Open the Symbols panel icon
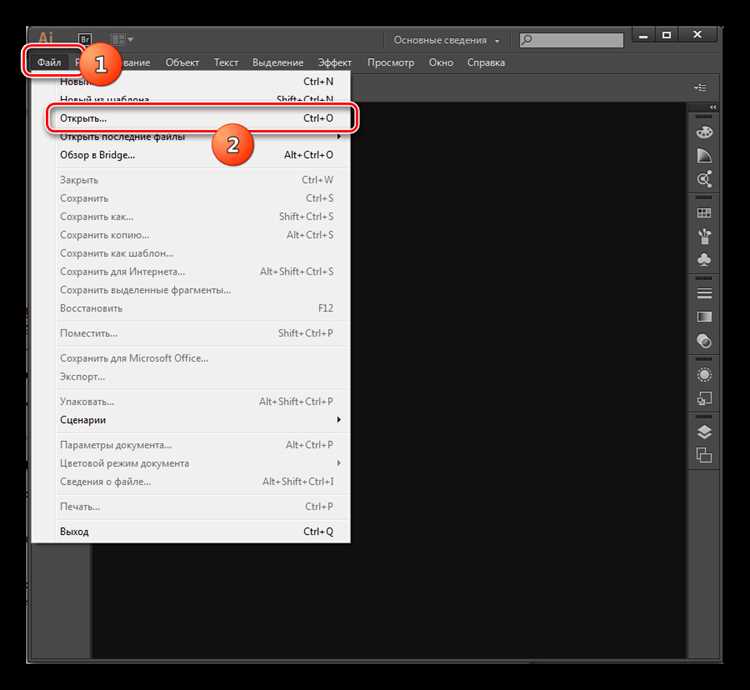Image resolution: width=750 pixels, height=690 pixels. pyautogui.click(x=704, y=259)
